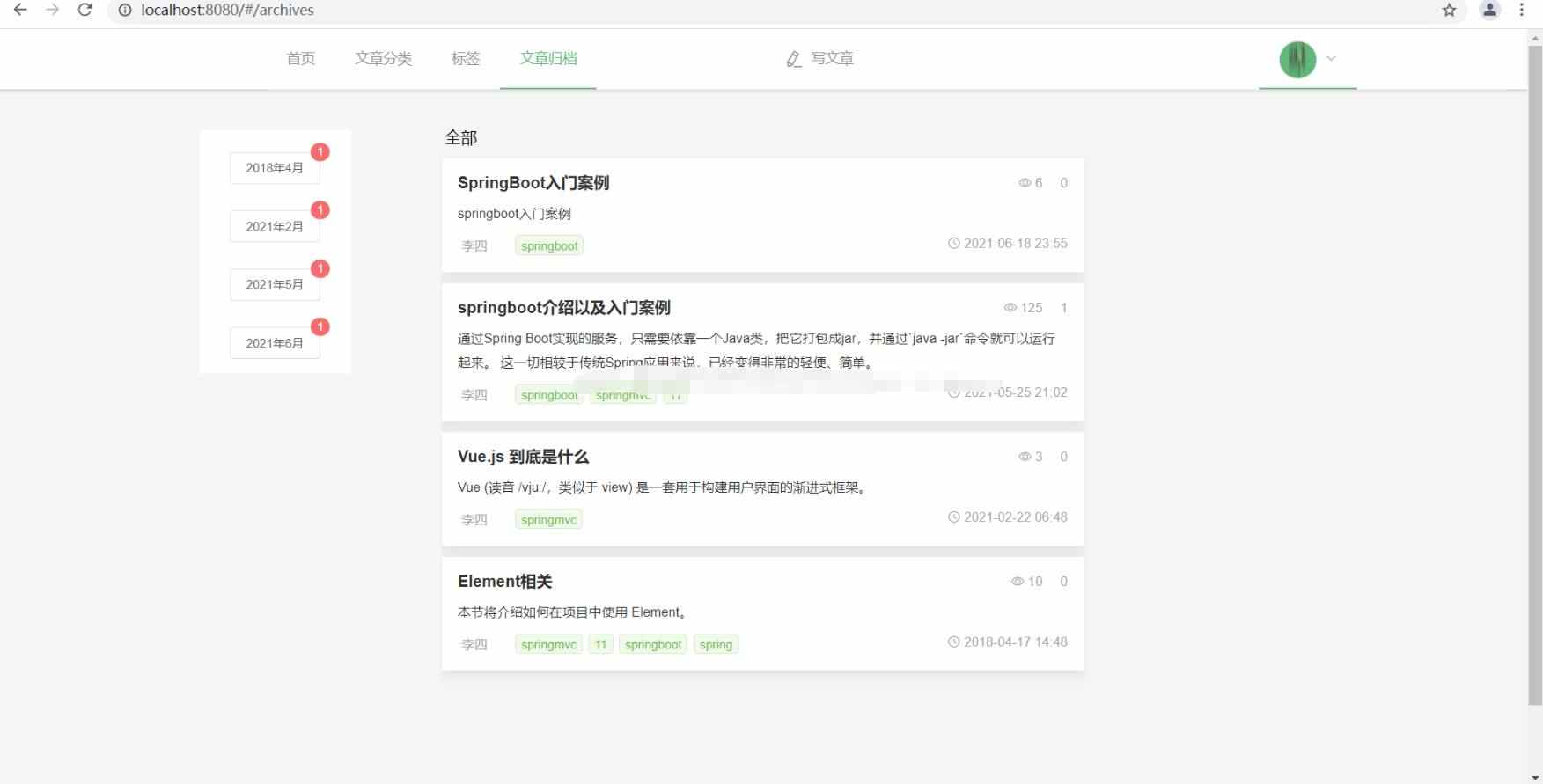
Task: Filter archives by 2021年2月
Action: 275,226
